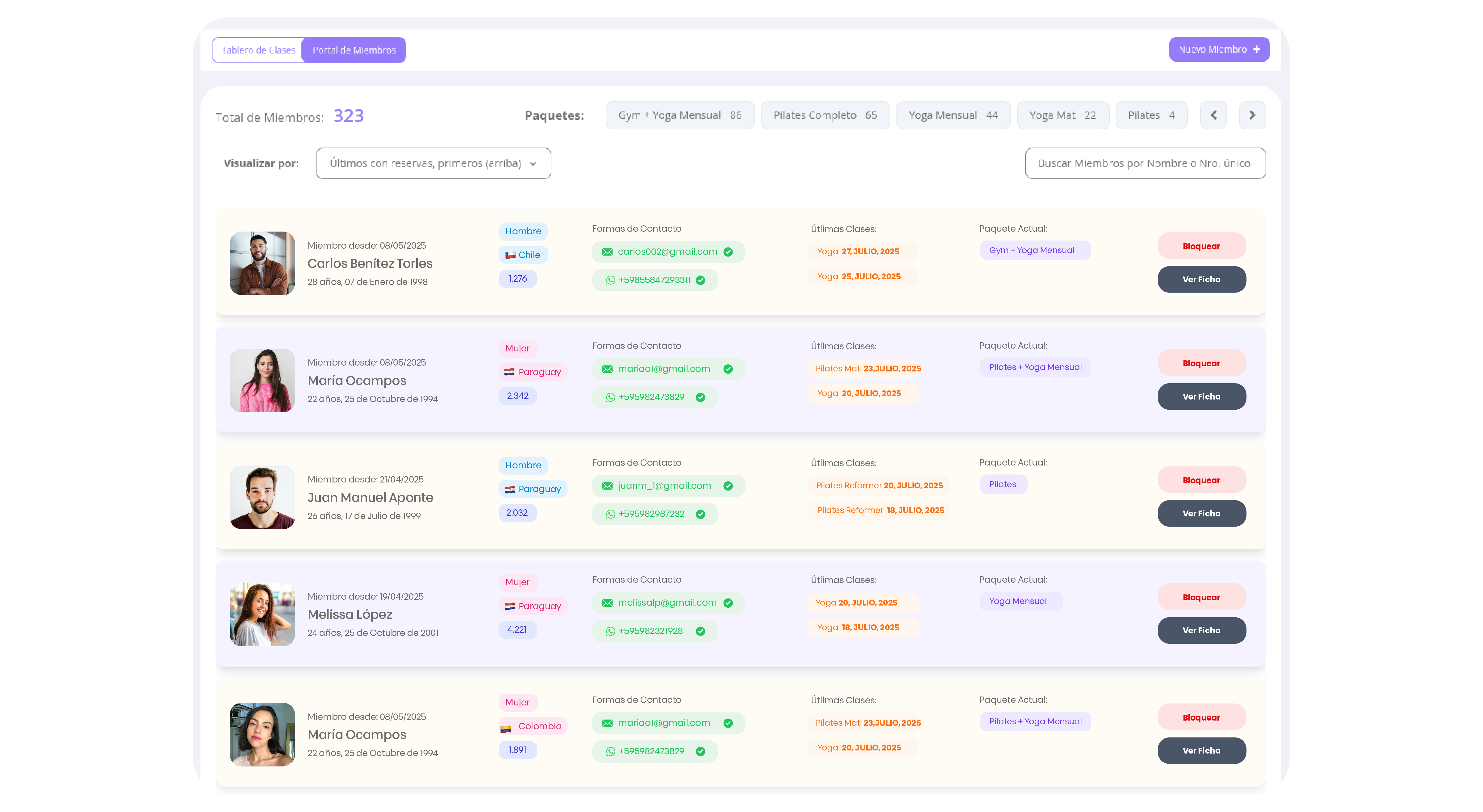Select the Portal de Miembros tab
Screen dimensions: 1483x812
click(x=354, y=50)
